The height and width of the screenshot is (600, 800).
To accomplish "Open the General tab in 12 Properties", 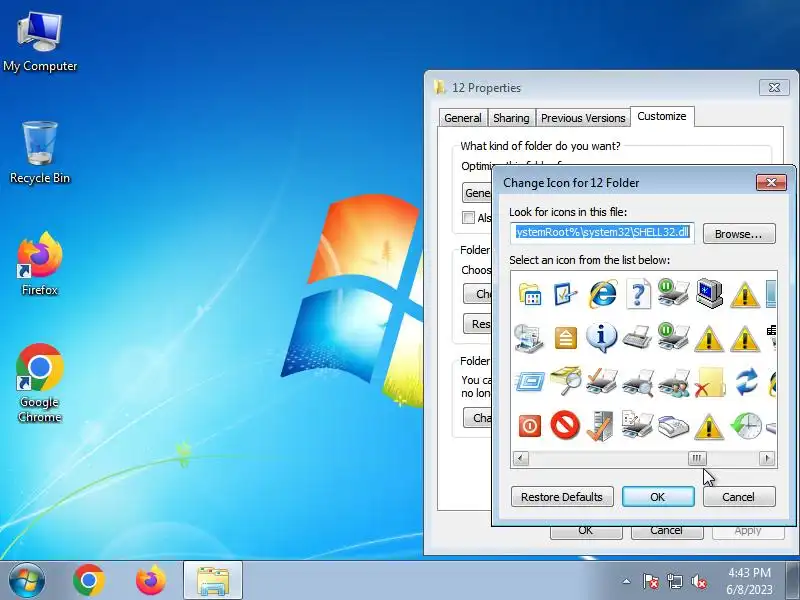I will pyautogui.click(x=463, y=118).
